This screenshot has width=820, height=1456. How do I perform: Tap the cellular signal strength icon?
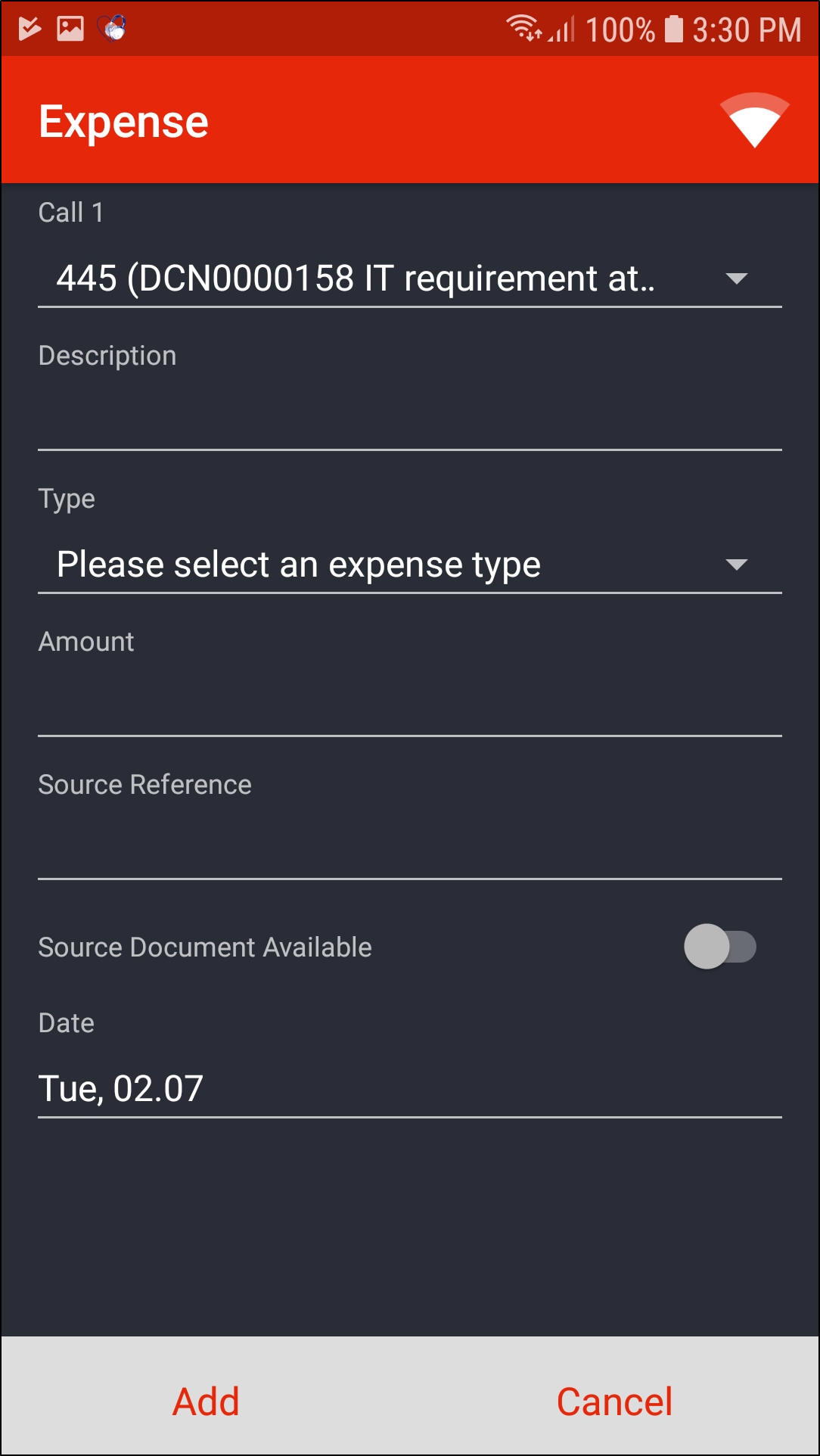(x=561, y=29)
